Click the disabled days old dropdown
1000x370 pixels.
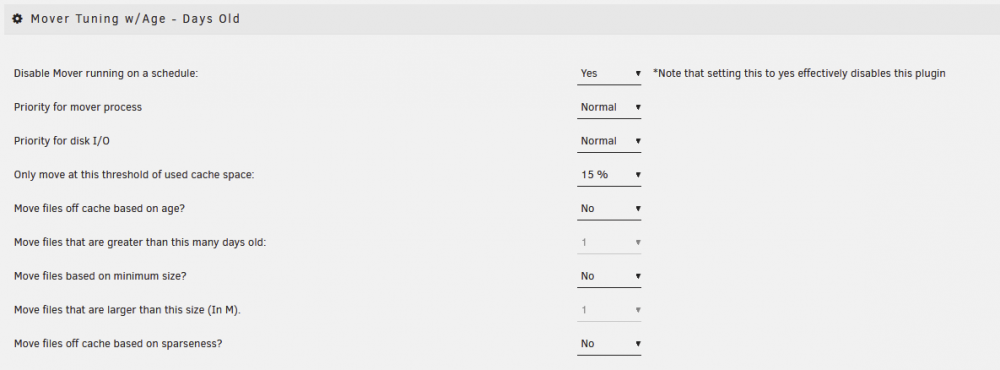(609, 242)
